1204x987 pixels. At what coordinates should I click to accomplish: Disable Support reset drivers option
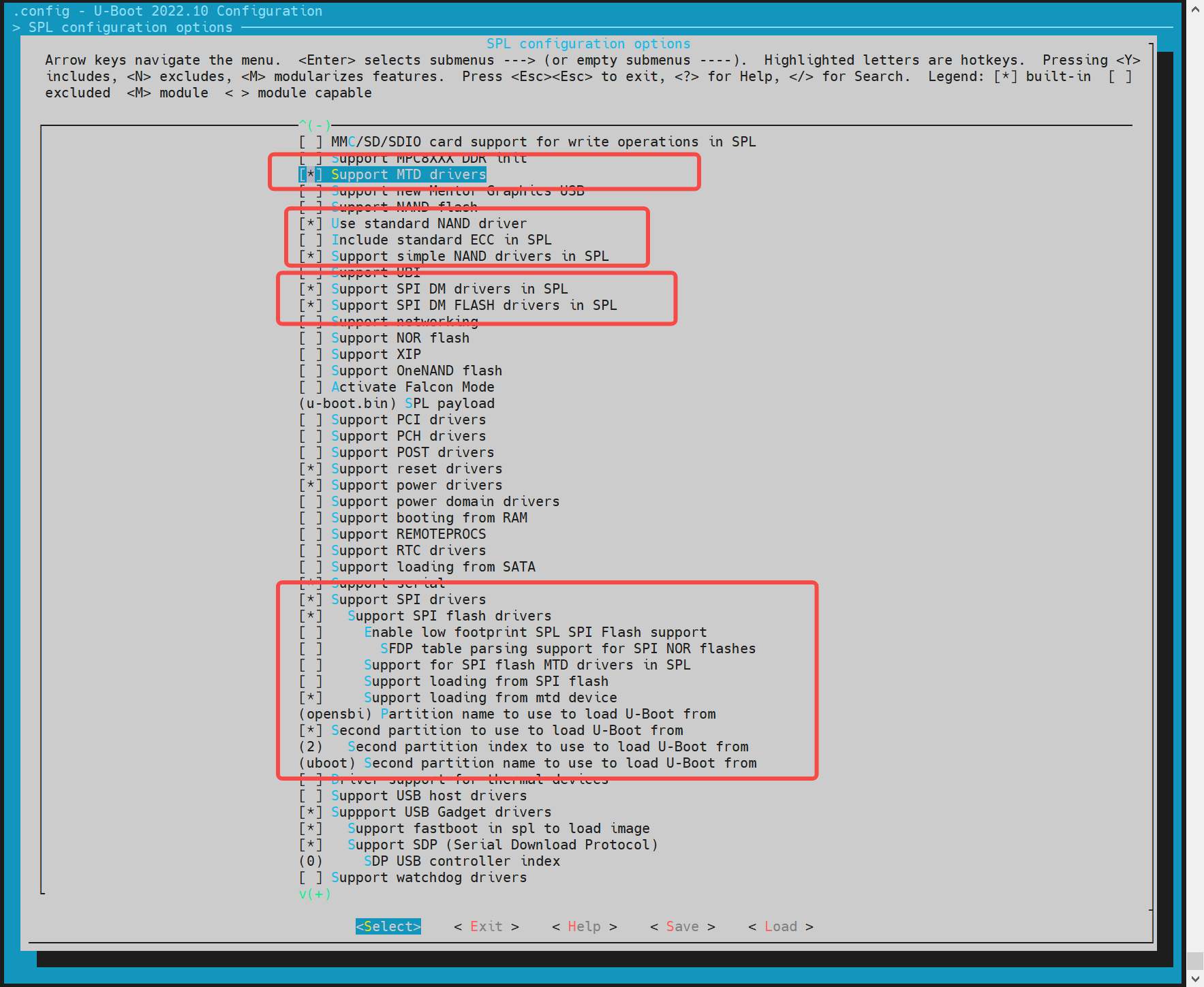pos(311,469)
